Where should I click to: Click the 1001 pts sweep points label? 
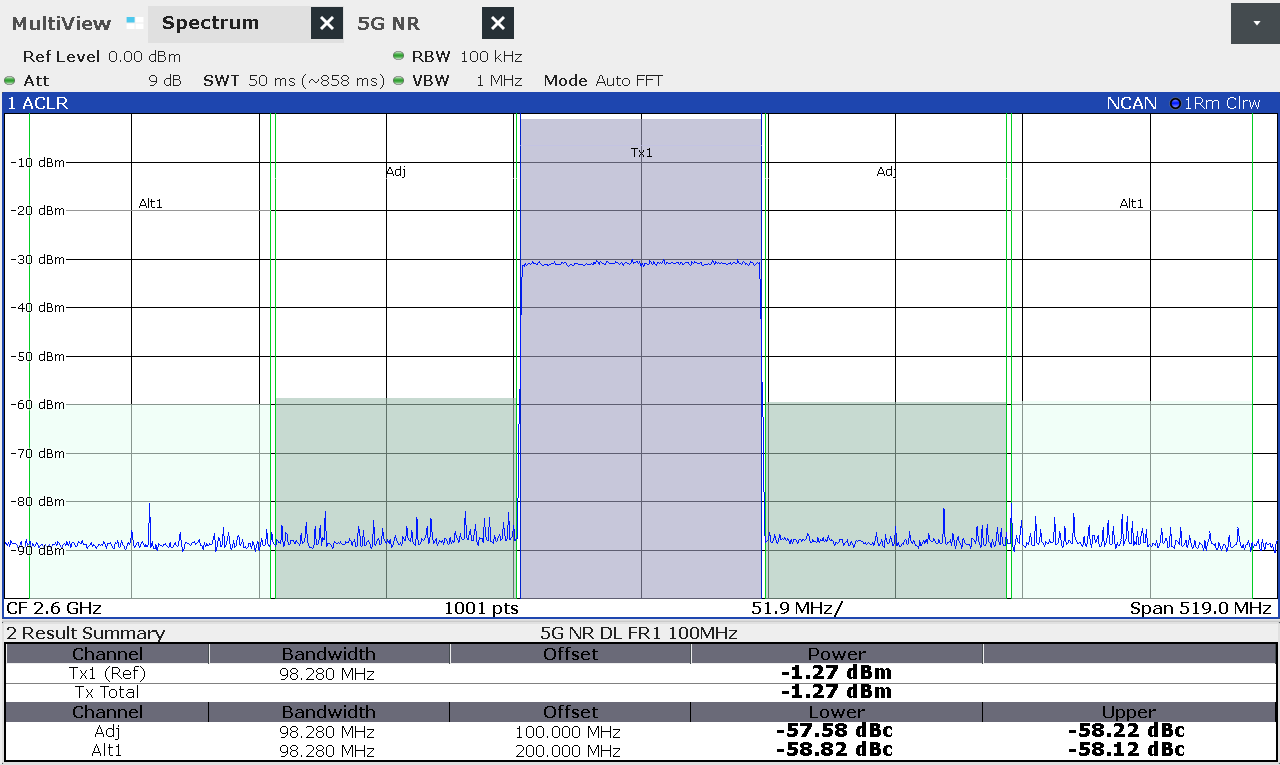[x=482, y=608]
